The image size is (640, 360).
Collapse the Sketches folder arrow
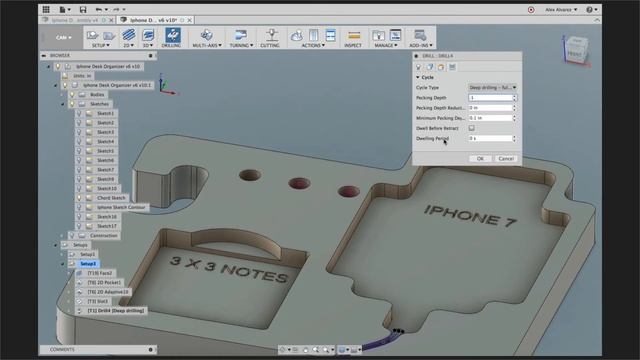62,104
